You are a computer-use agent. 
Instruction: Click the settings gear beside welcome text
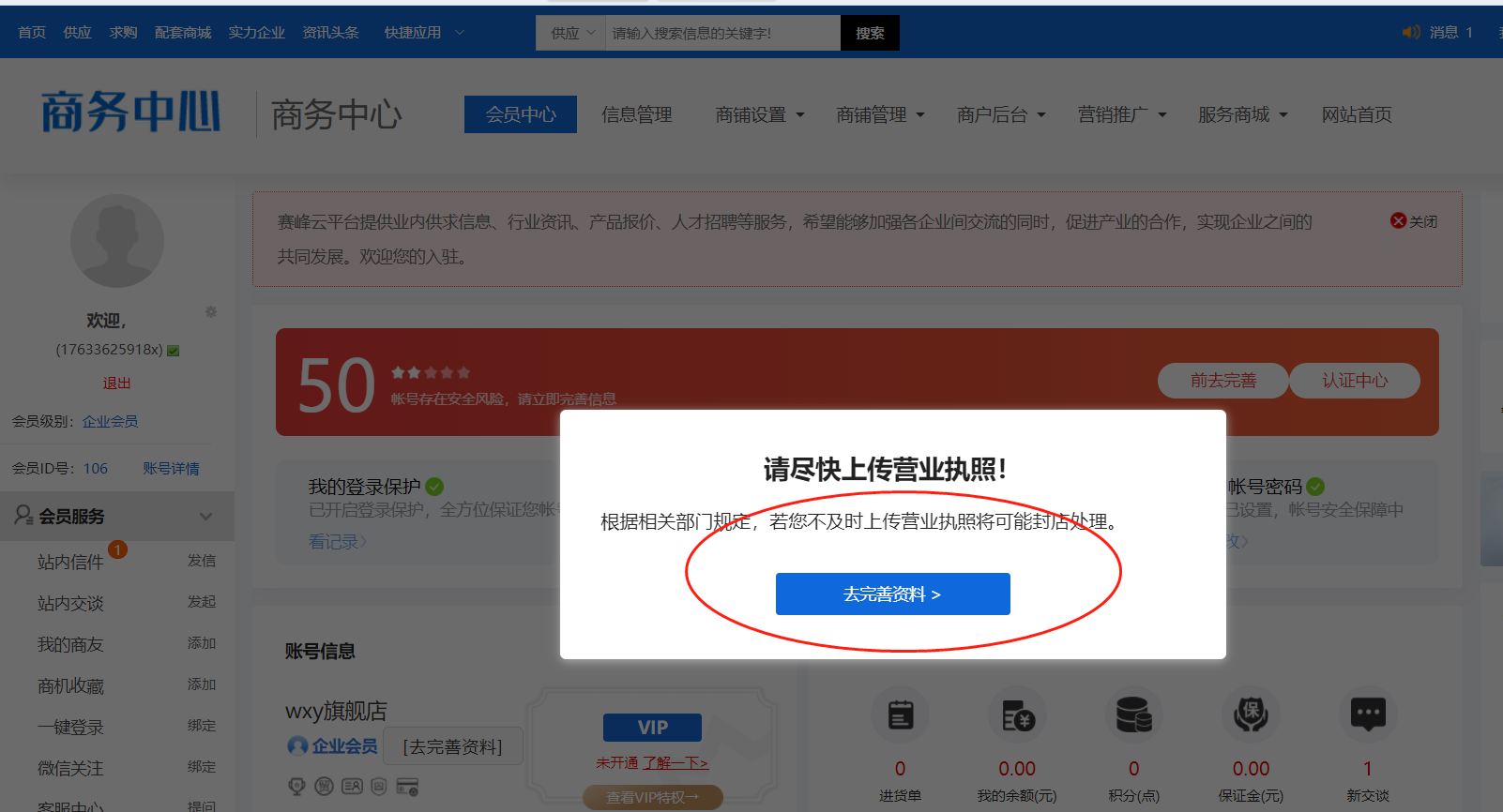211,311
